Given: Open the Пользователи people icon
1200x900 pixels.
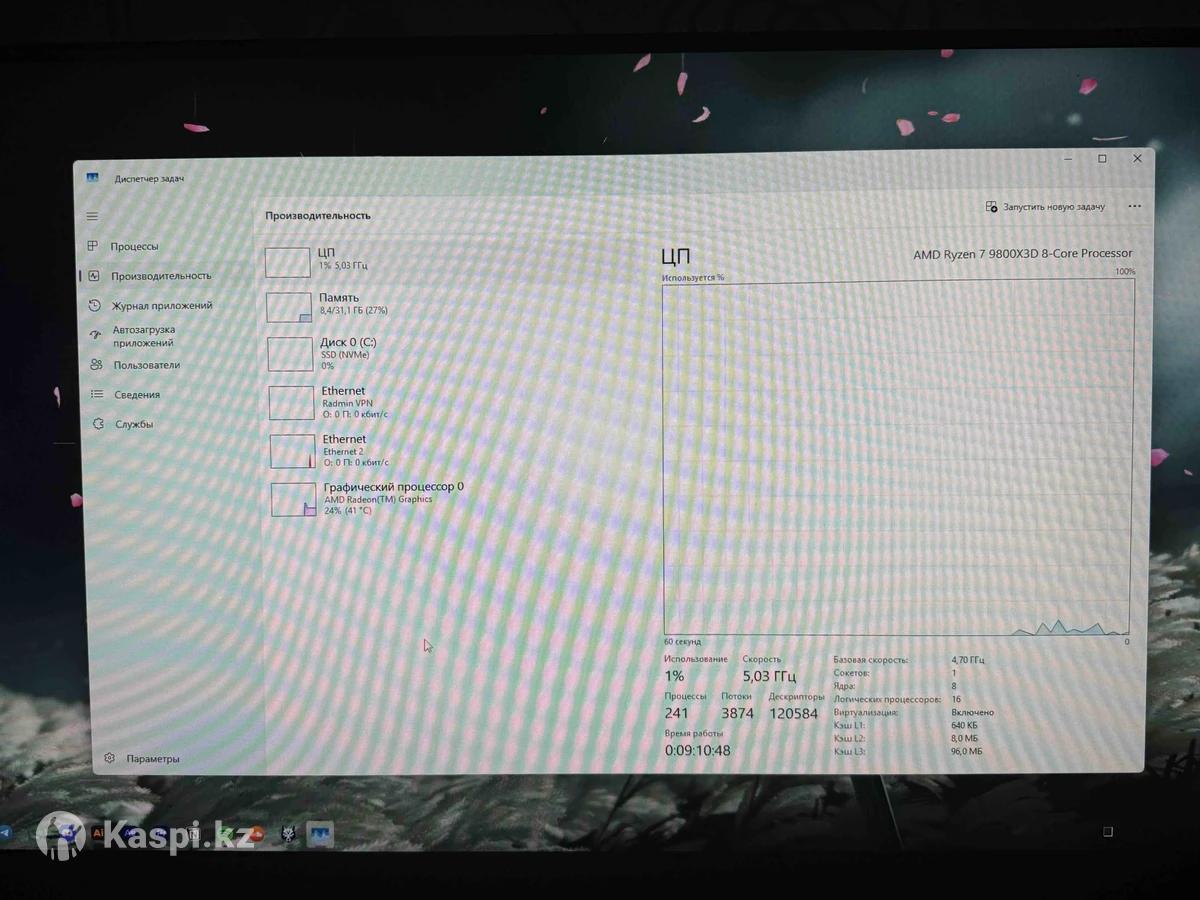Looking at the screenshot, I should tap(96, 365).
